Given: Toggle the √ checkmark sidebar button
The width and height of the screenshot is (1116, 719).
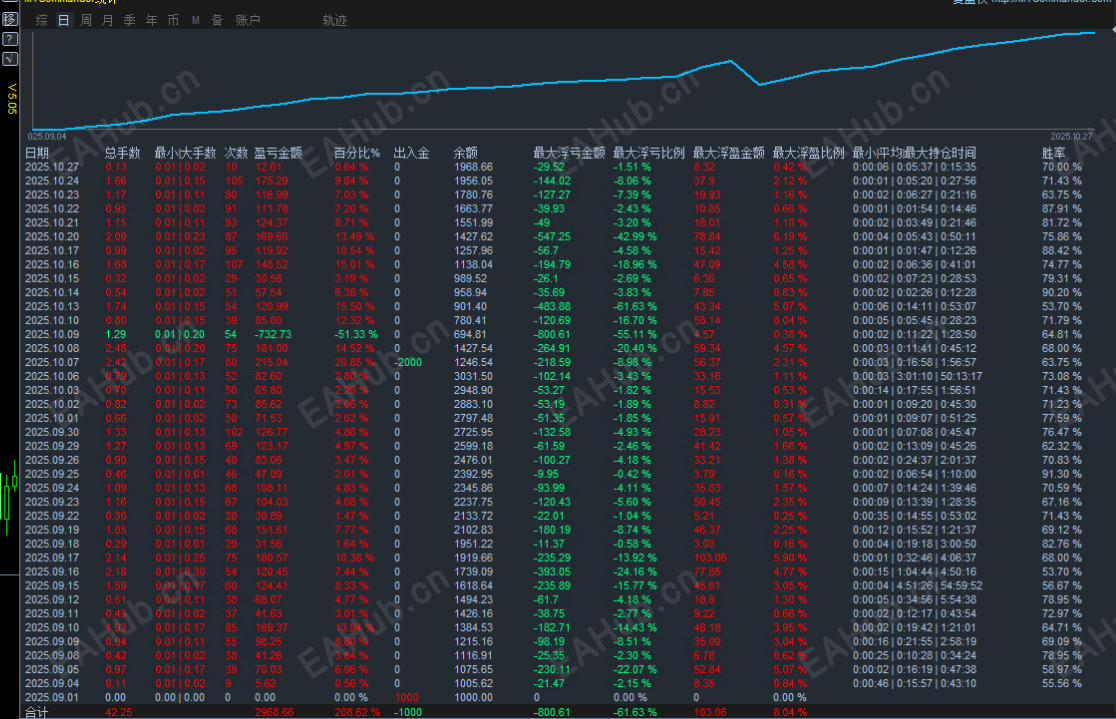Looking at the screenshot, I should pos(10,58).
